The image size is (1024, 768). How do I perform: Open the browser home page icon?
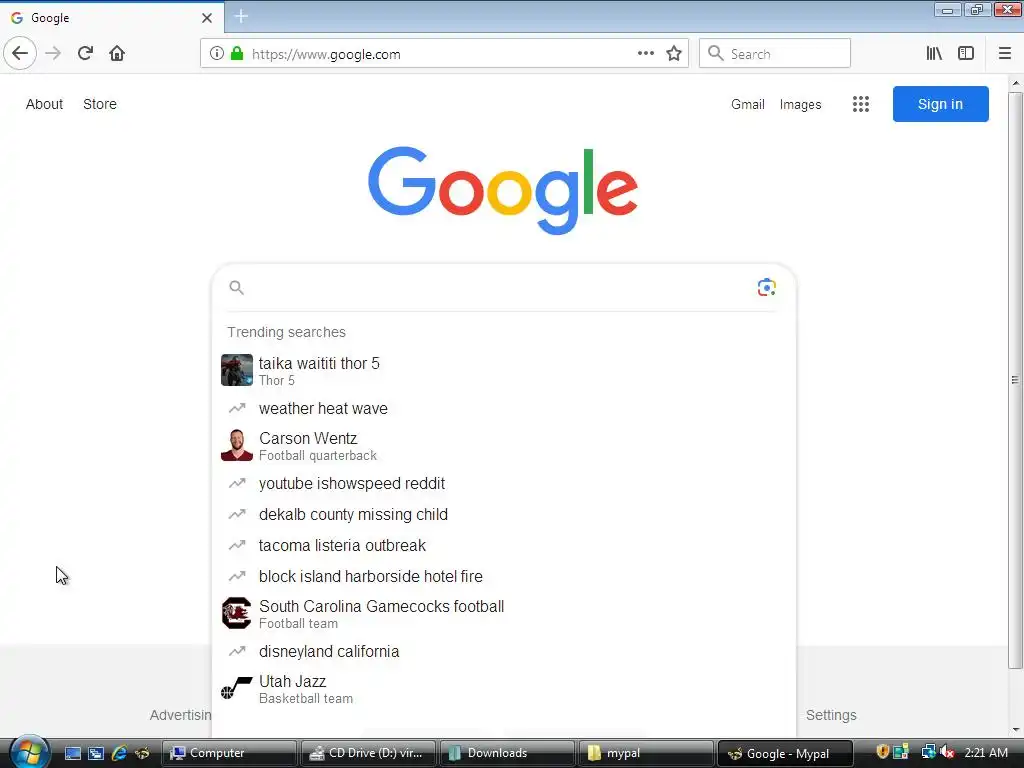[x=117, y=53]
